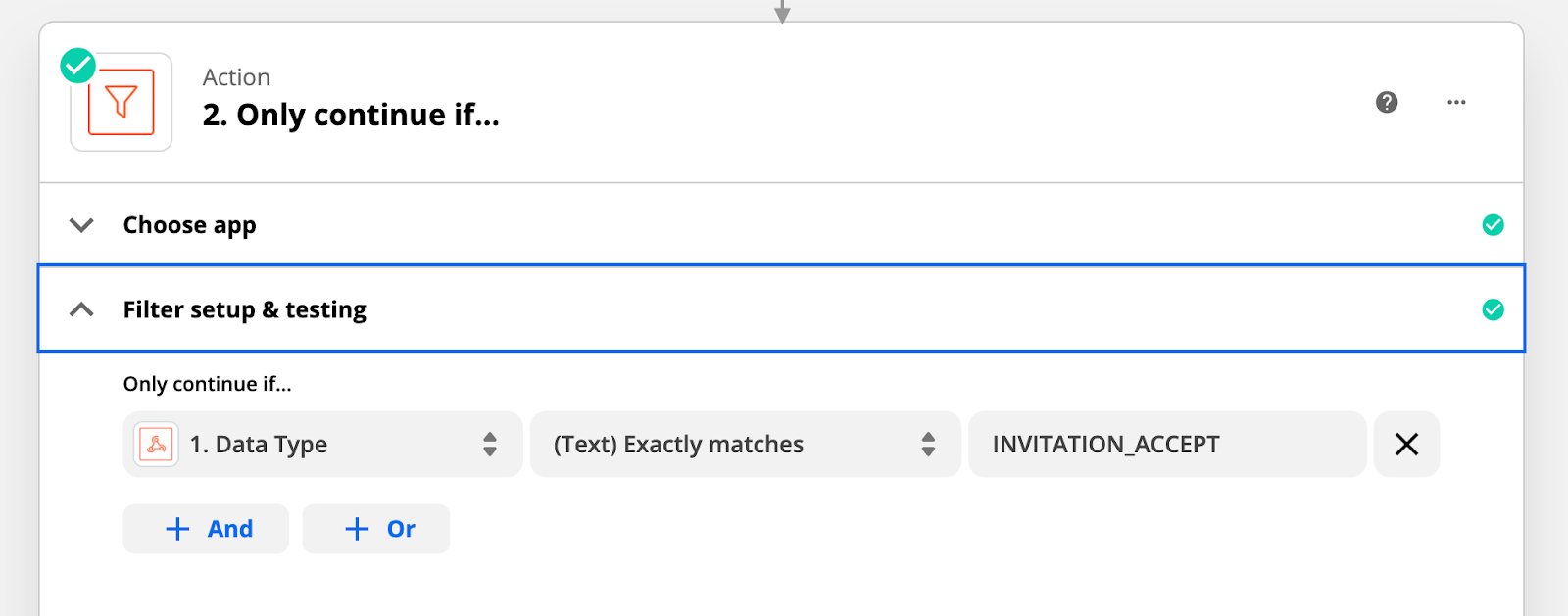Open the three-dots more options menu
The width and height of the screenshot is (1568, 616).
click(1456, 102)
